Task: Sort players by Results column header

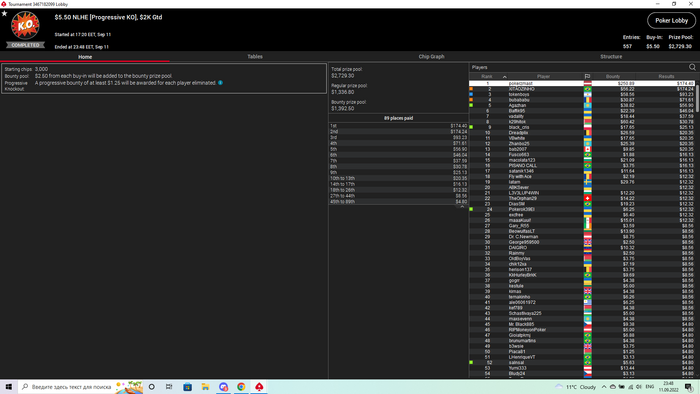Action: click(666, 76)
